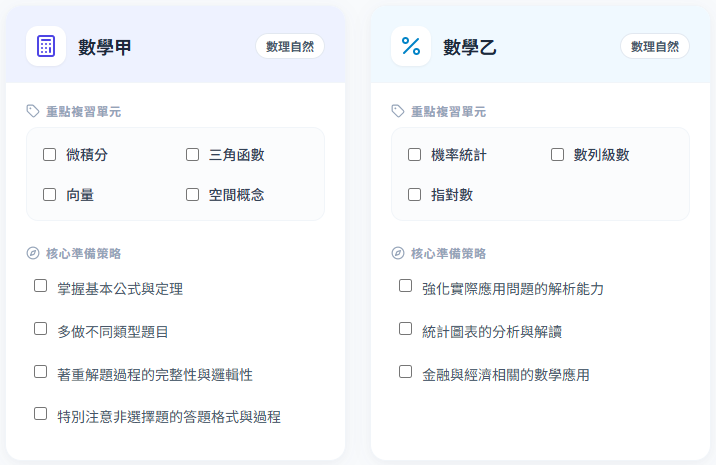Click the calculator icon for 數學甲

click(x=46, y=46)
